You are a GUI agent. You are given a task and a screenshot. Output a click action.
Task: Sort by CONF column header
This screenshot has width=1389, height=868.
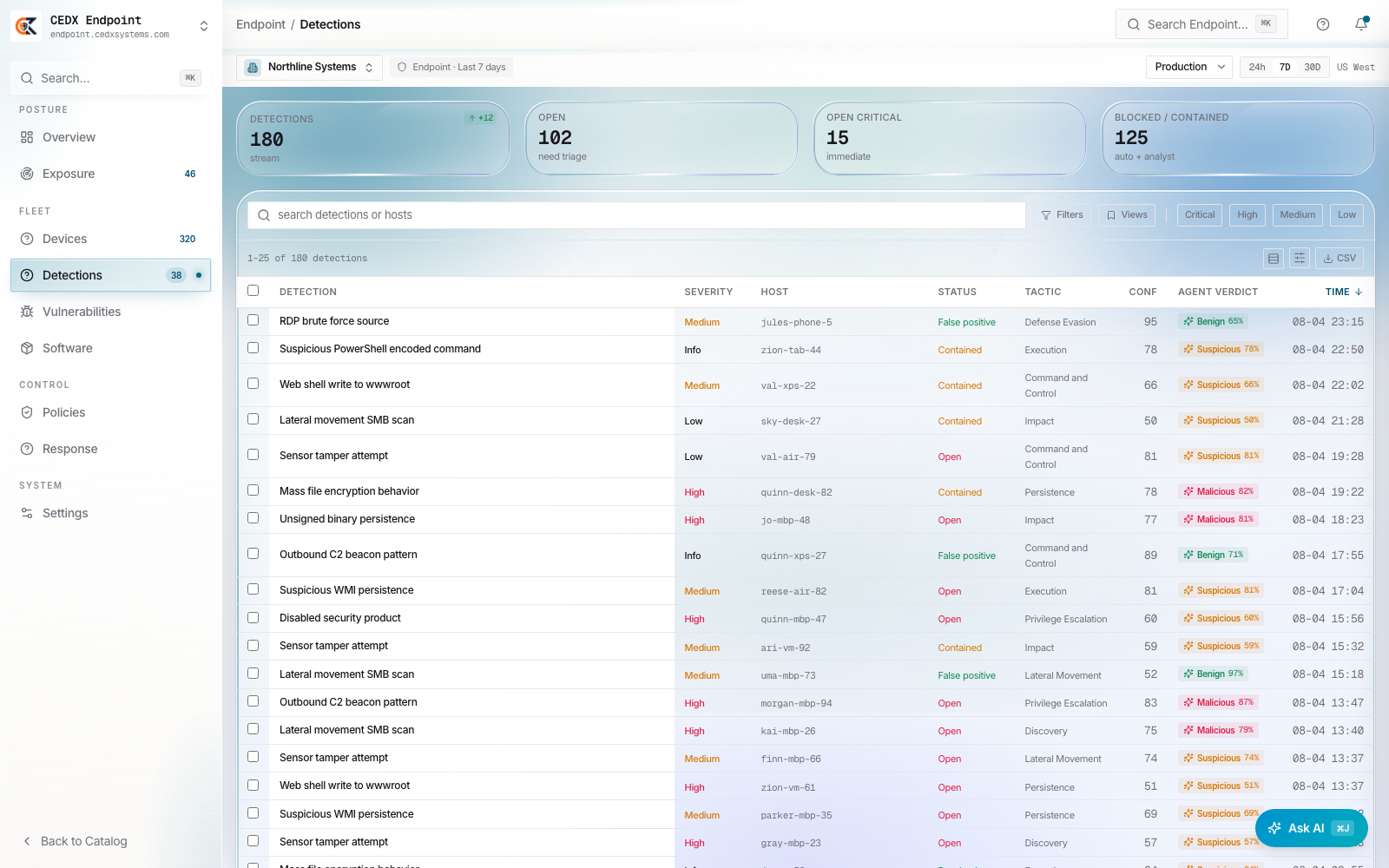click(x=1142, y=293)
